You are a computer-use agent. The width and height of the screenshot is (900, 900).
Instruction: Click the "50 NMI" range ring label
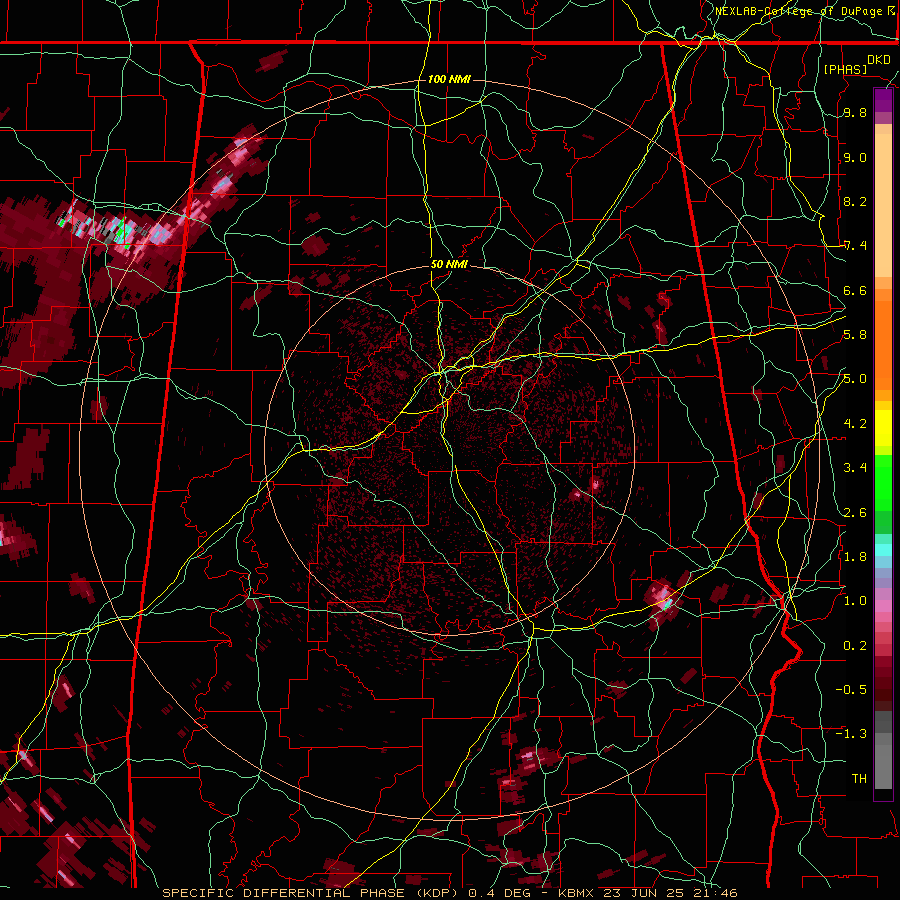tap(449, 265)
